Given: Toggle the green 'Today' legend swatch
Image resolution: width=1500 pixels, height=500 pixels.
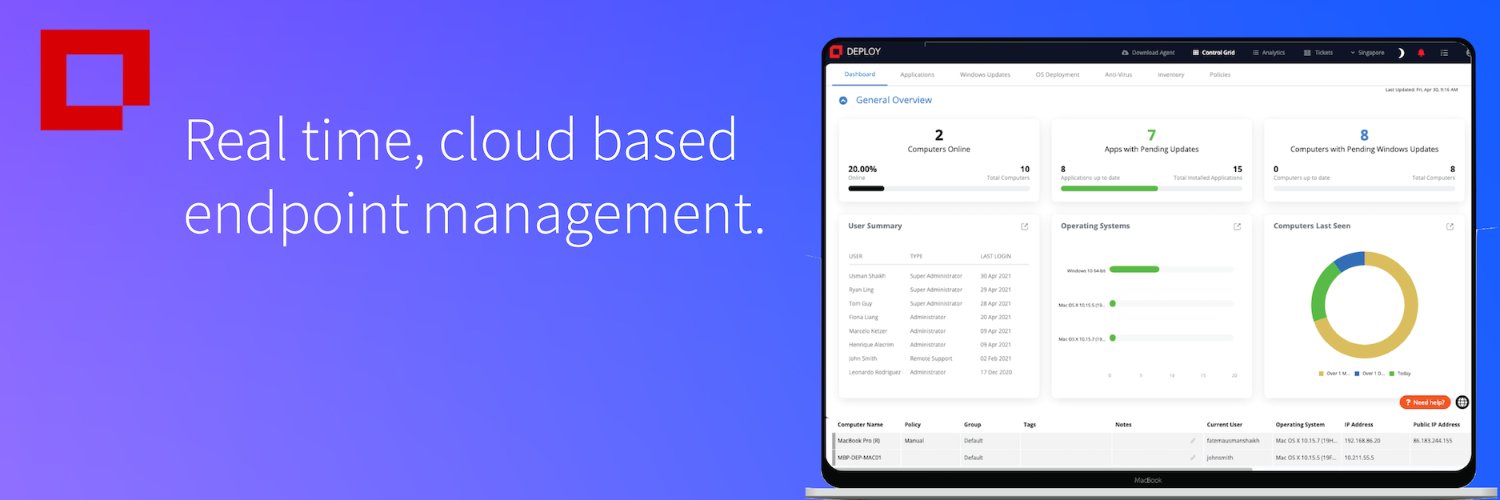Looking at the screenshot, I should tap(1394, 373).
